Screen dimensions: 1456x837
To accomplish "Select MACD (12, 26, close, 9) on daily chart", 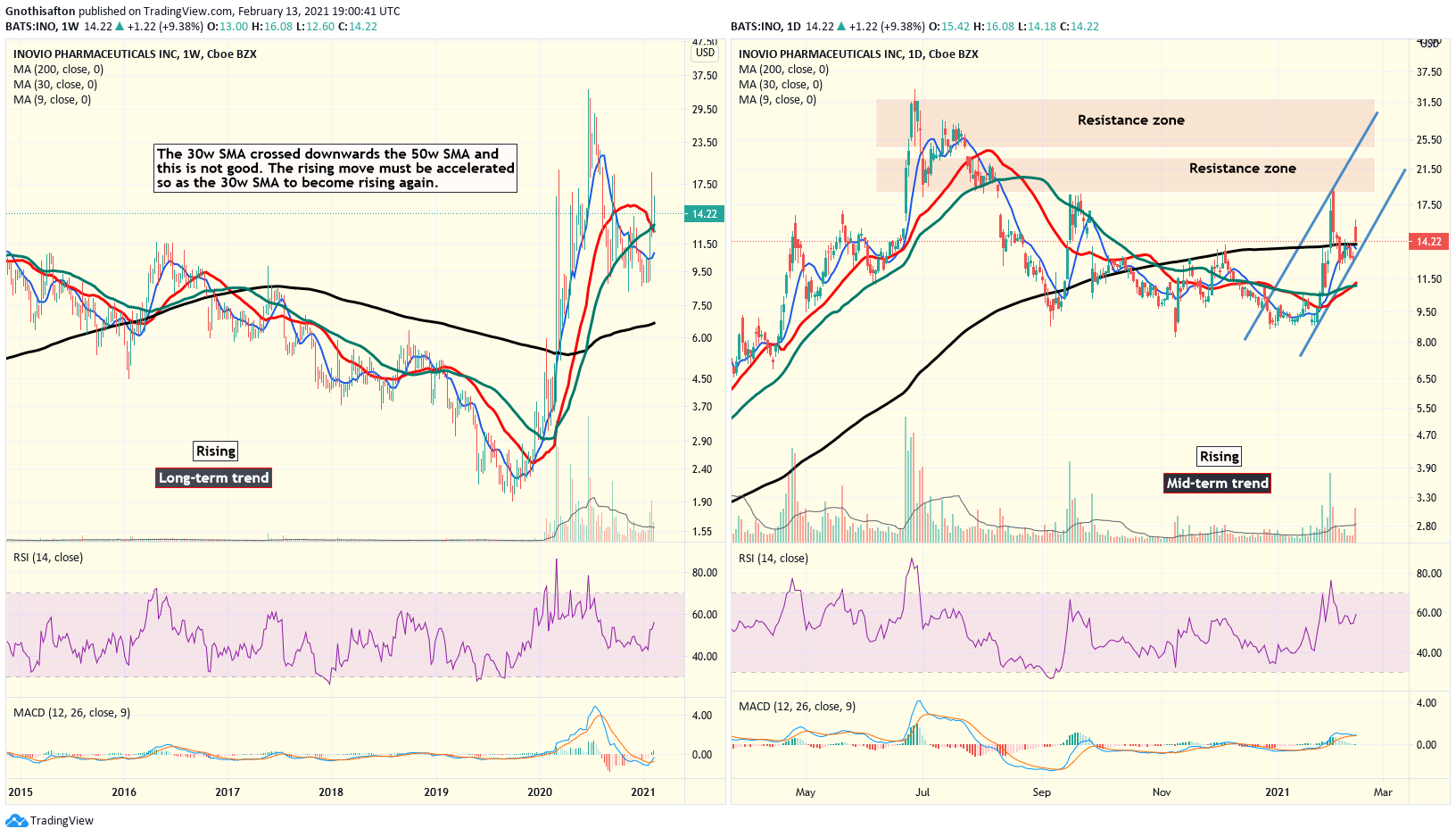I will tap(797, 707).
